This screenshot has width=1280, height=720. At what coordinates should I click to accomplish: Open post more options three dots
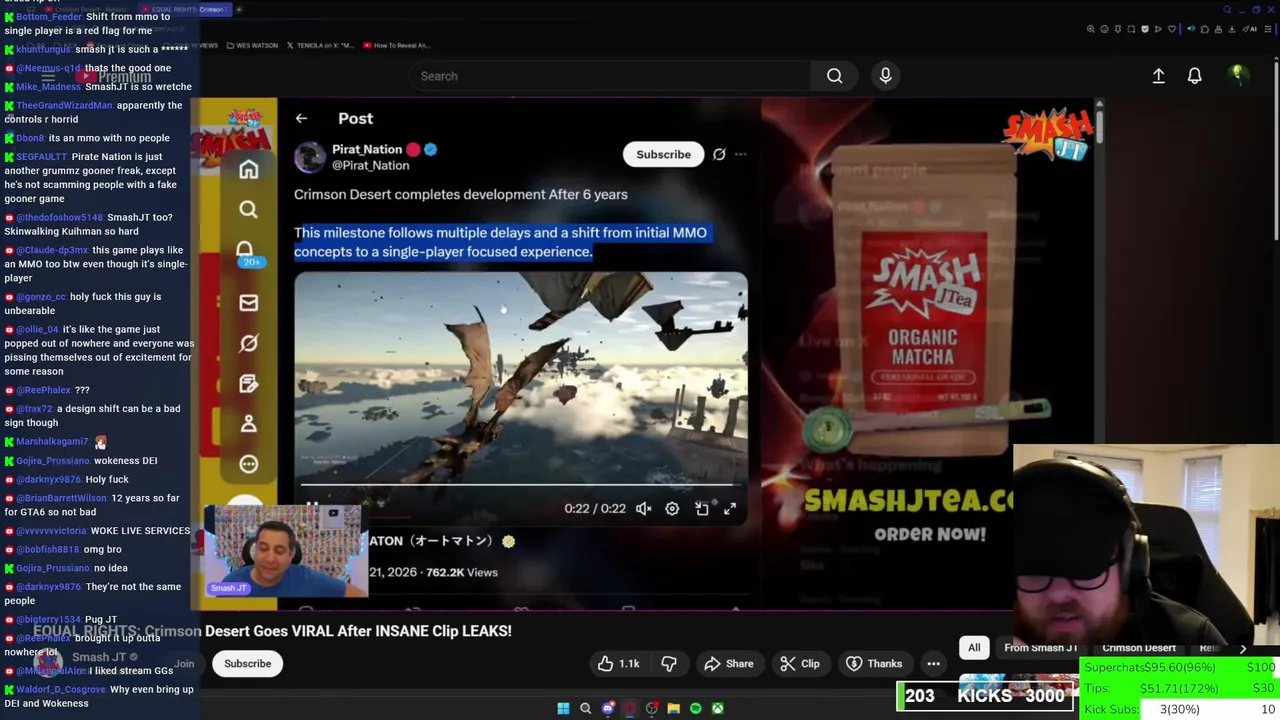click(740, 154)
